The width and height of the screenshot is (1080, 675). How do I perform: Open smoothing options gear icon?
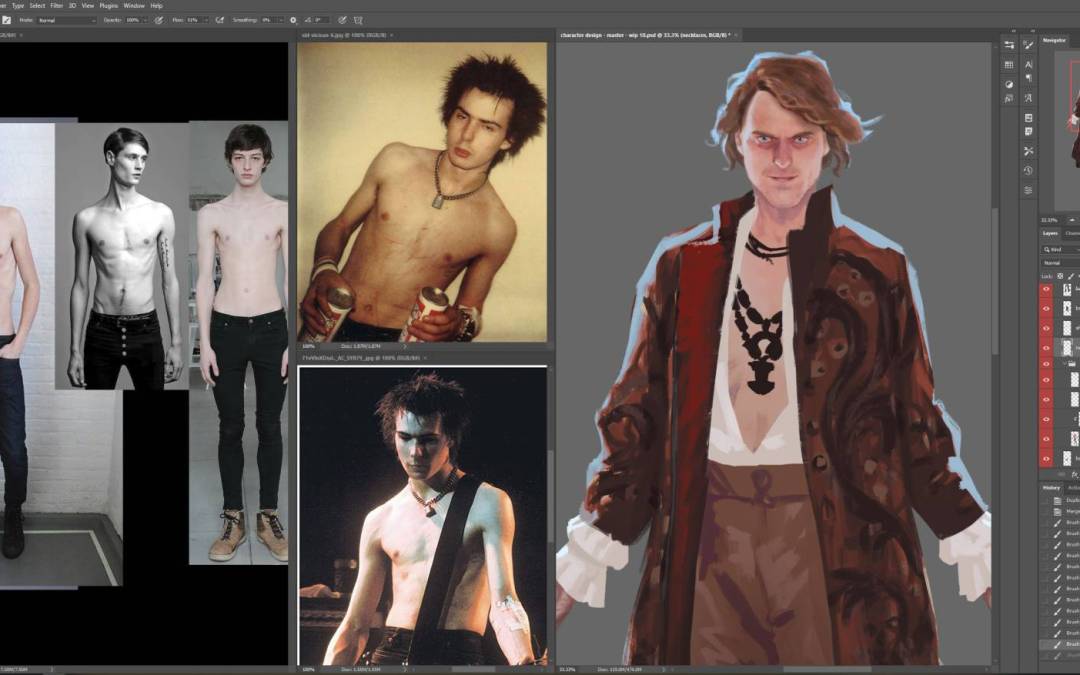tap(293, 19)
